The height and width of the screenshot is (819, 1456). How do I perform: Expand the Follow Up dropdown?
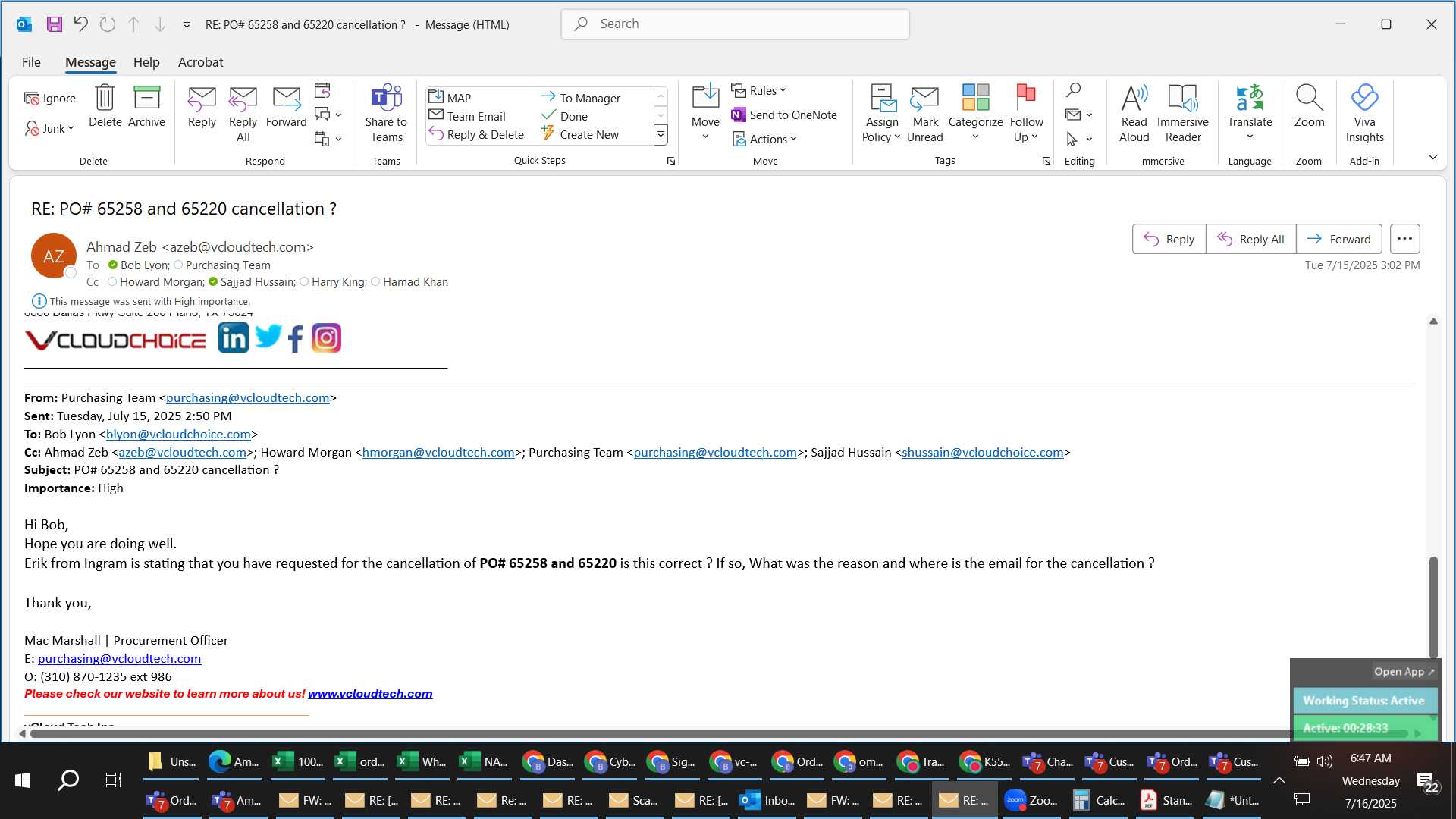pyautogui.click(x=1026, y=129)
